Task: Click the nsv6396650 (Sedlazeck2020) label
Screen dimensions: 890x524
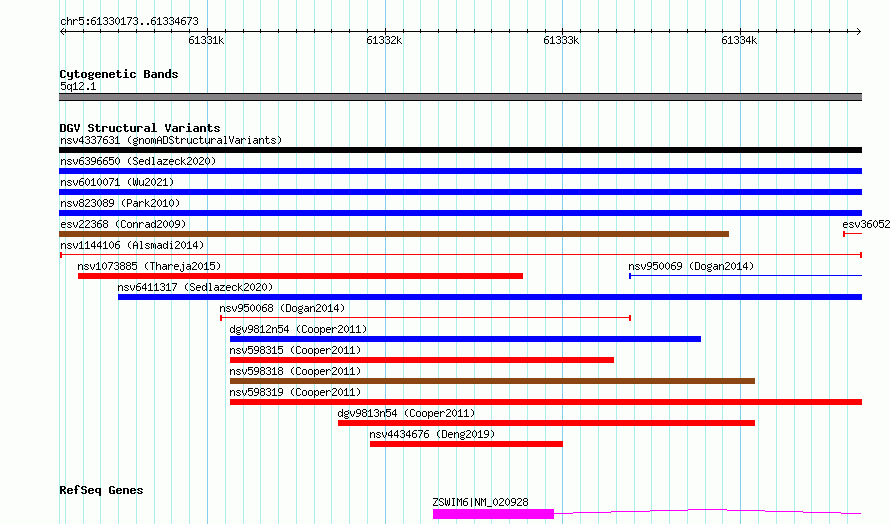Action: [x=138, y=161]
